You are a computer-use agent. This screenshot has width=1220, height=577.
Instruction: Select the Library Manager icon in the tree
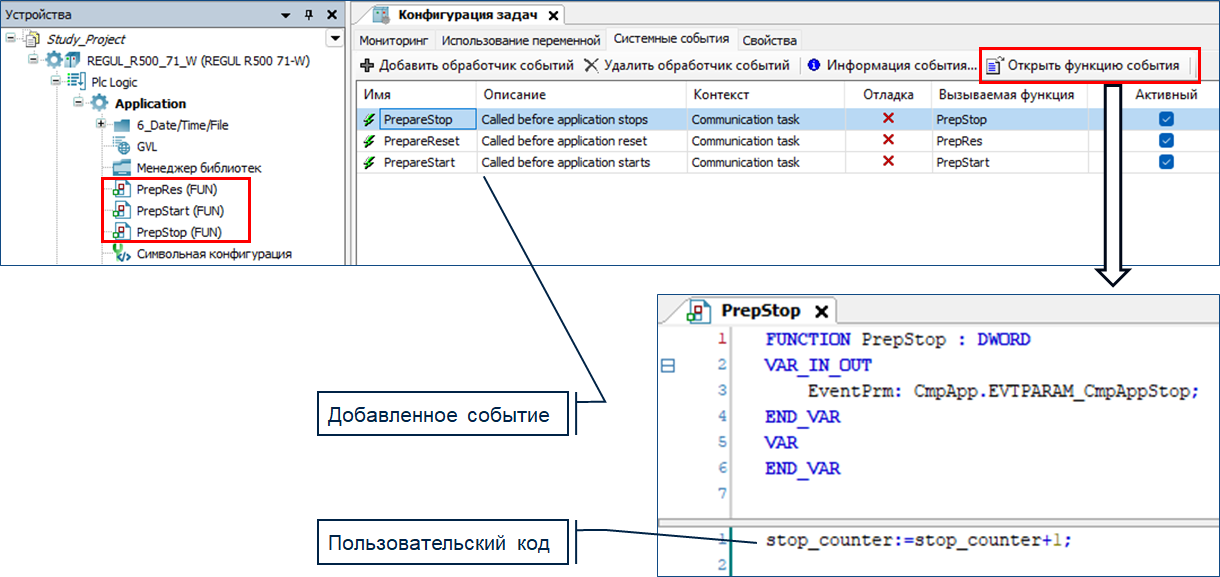(121, 168)
